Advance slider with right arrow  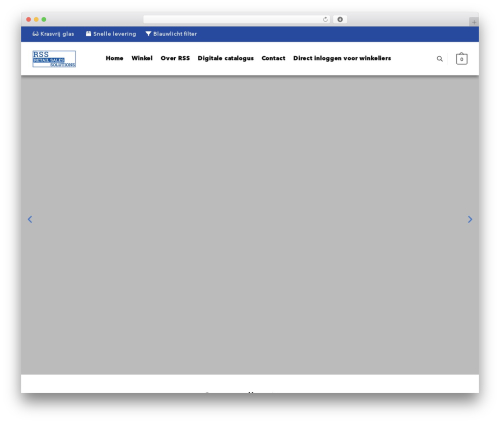coord(470,219)
